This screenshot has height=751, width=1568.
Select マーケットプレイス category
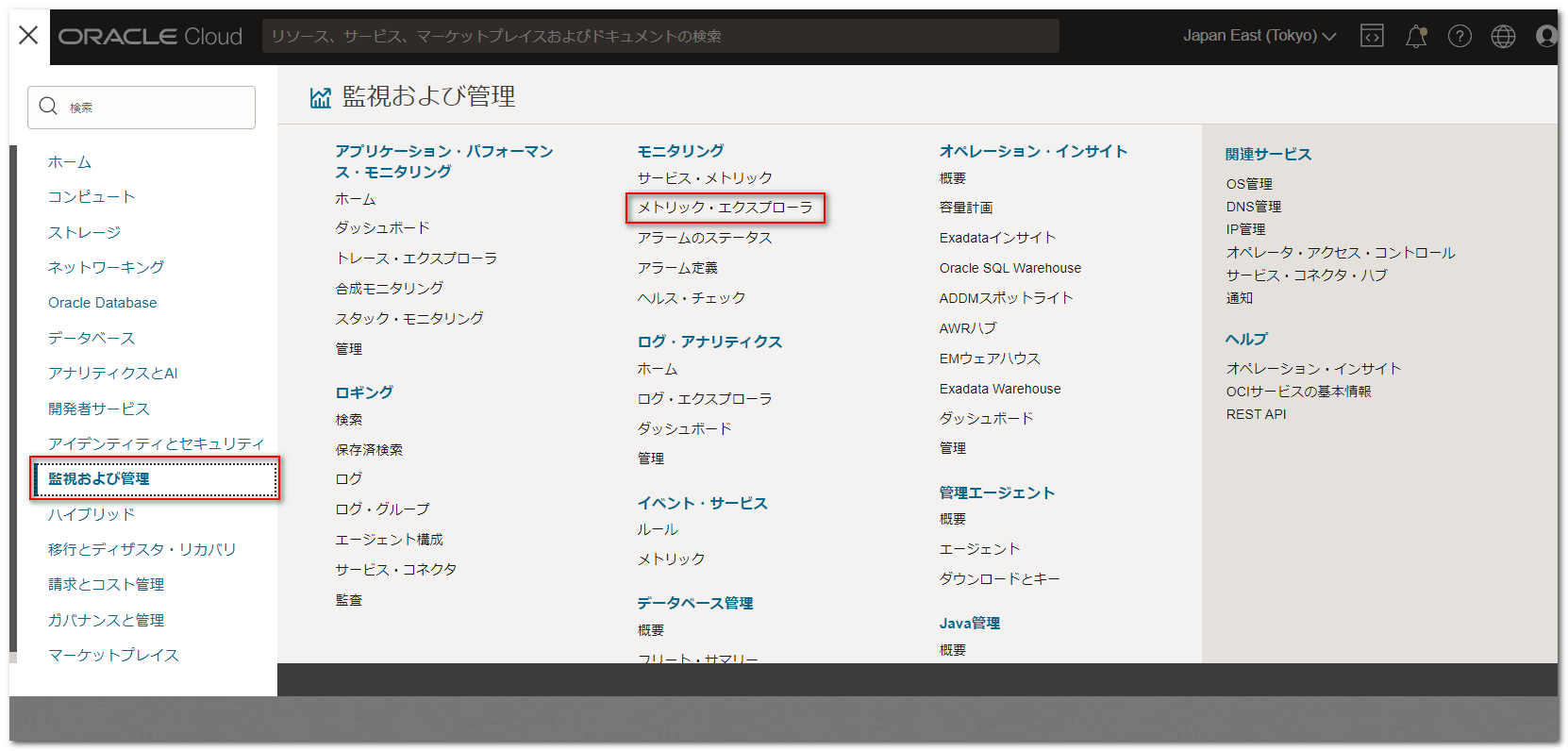(x=113, y=655)
